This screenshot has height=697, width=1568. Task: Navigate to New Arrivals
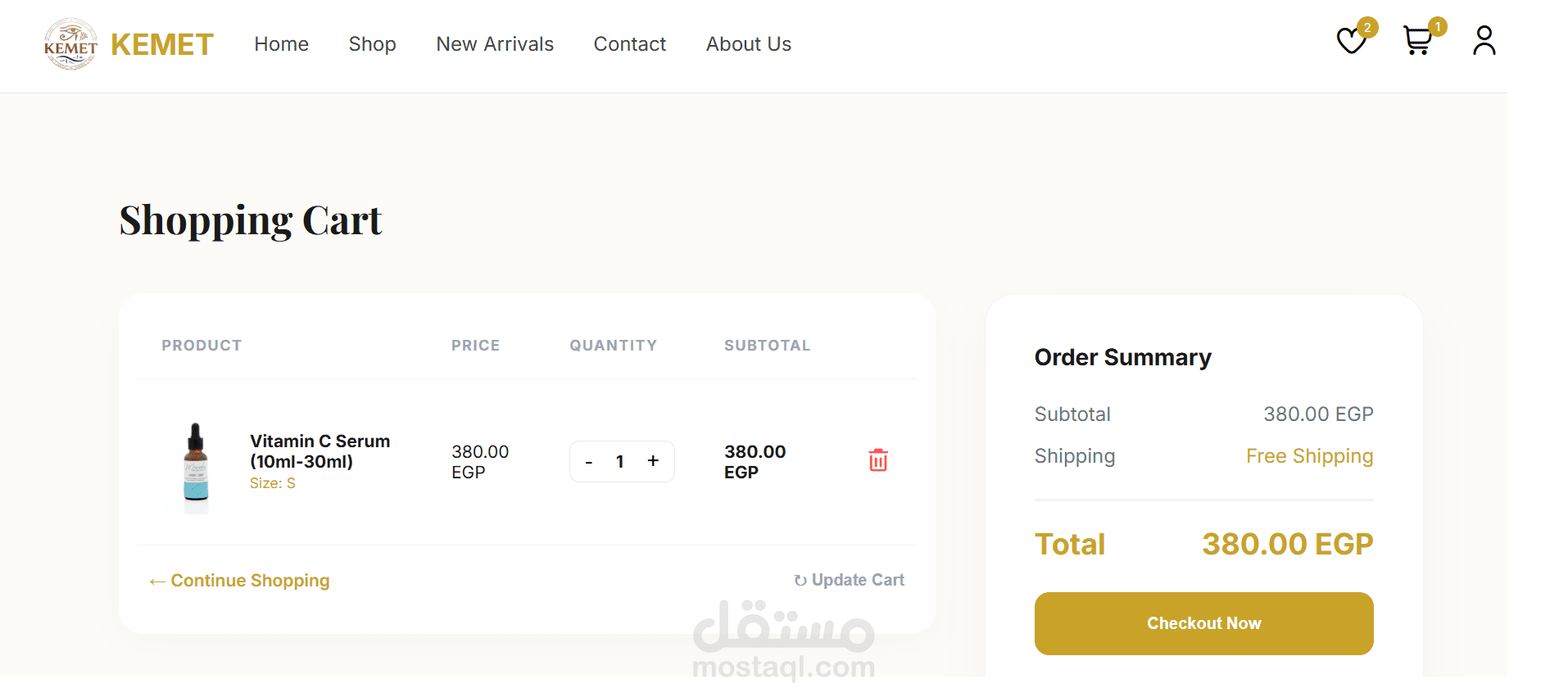tap(495, 44)
